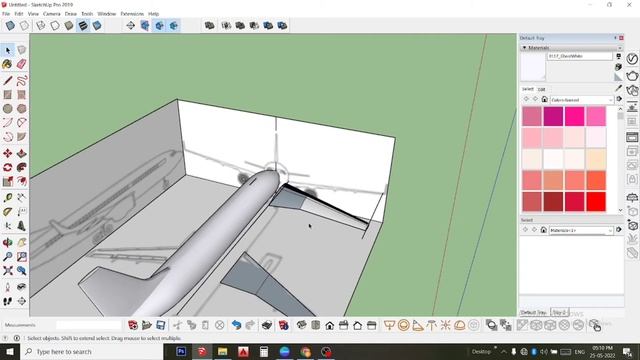Click the In Model home button

tap(544, 99)
